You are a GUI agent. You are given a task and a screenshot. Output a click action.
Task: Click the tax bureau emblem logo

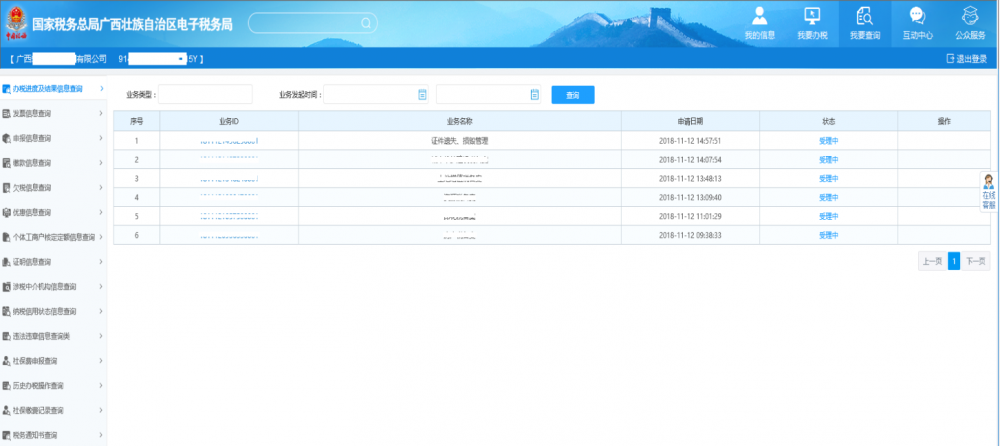pos(17,22)
